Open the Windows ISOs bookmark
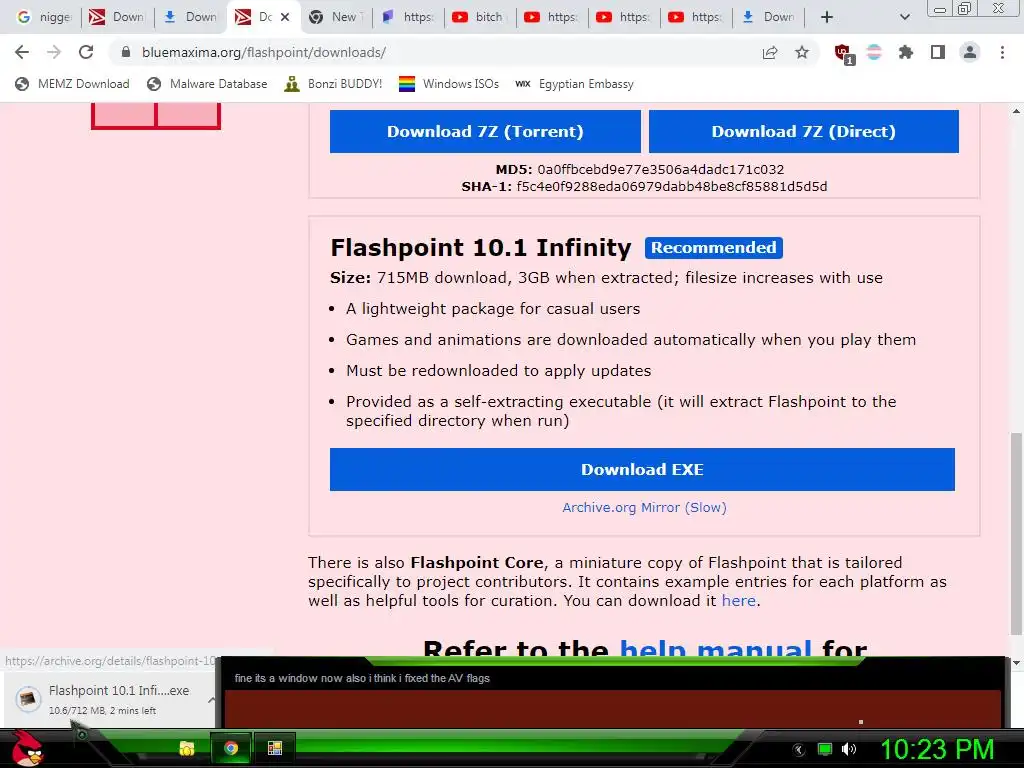The width and height of the screenshot is (1024, 768). [449, 84]
